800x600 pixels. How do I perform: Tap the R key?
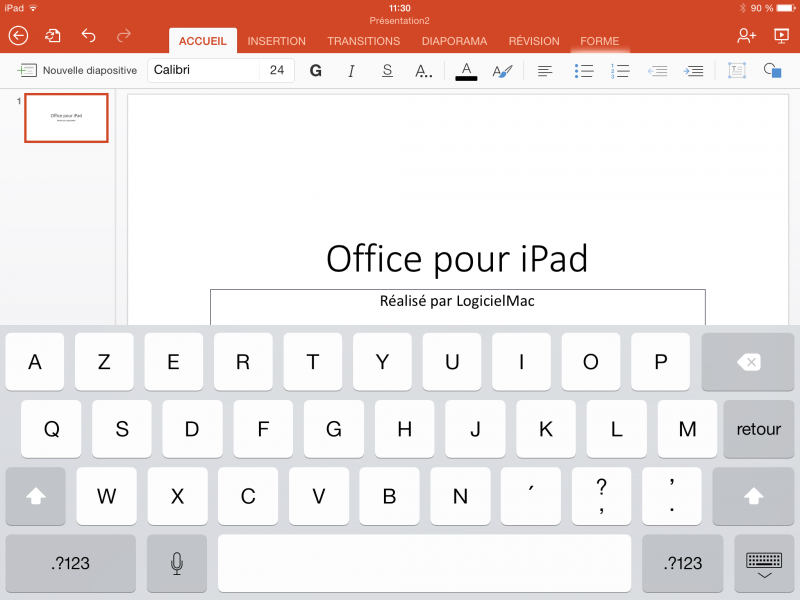[x=243, y=362]
